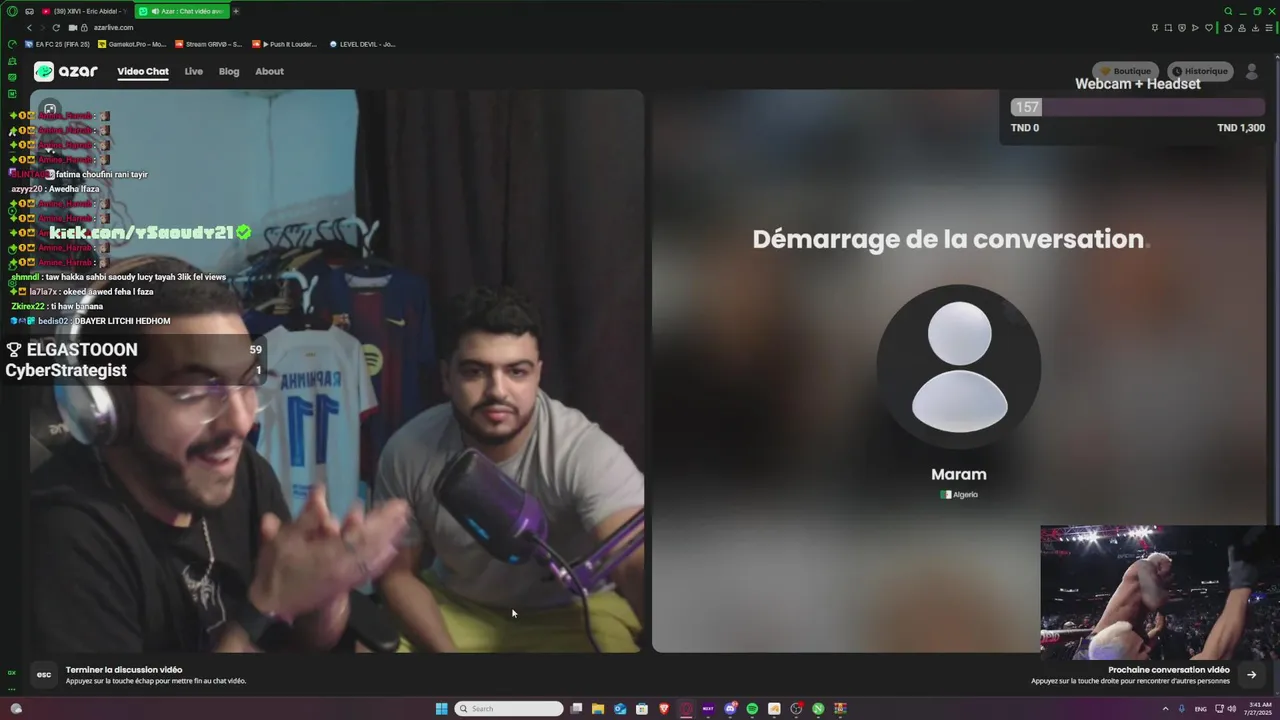Open File Explorer from taskbar

pos(598,709)
